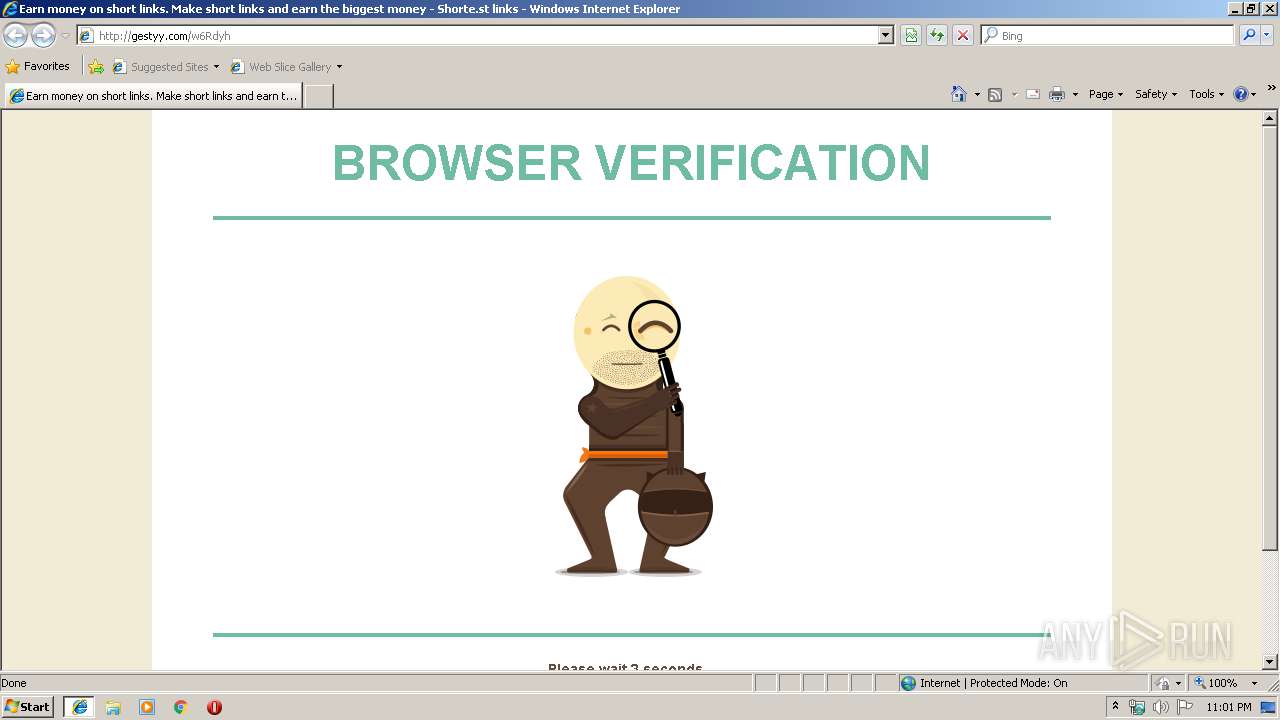Go to home page via Home icon
The height and width of the screenshot is (720, 1280).
pyautogui.click(x=959, y=94)
